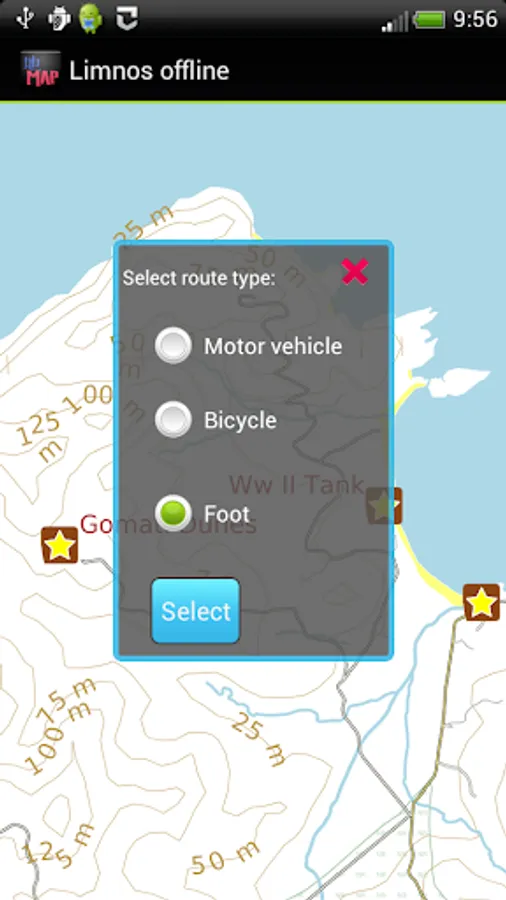Open the Android debugging notification icon
Viewport: 506px width, 900px height.
pyautogui.click(x=59, y=19)
